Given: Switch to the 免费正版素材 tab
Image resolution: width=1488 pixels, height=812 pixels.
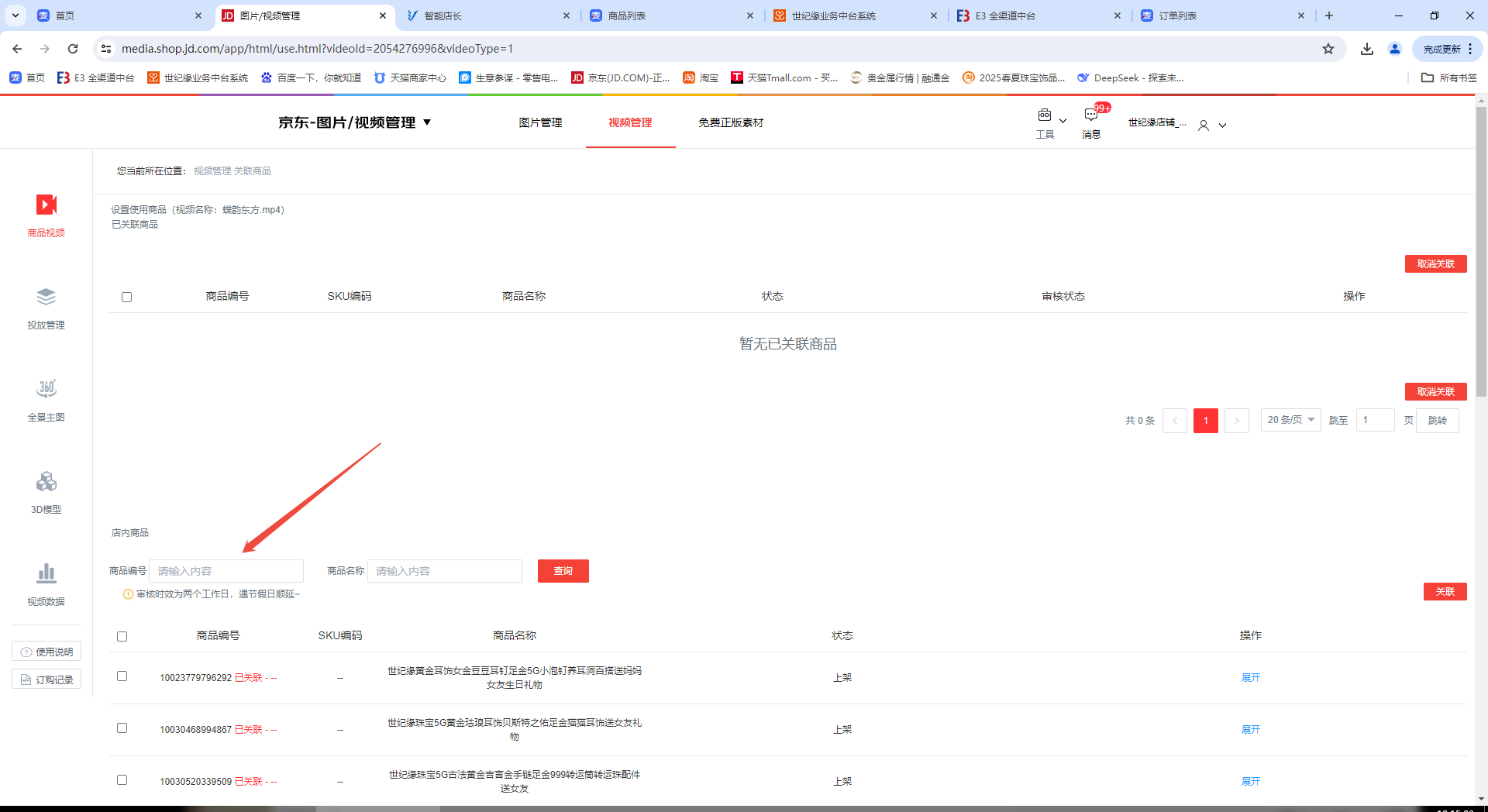Looking at the screenshot, I should (731, 122).
